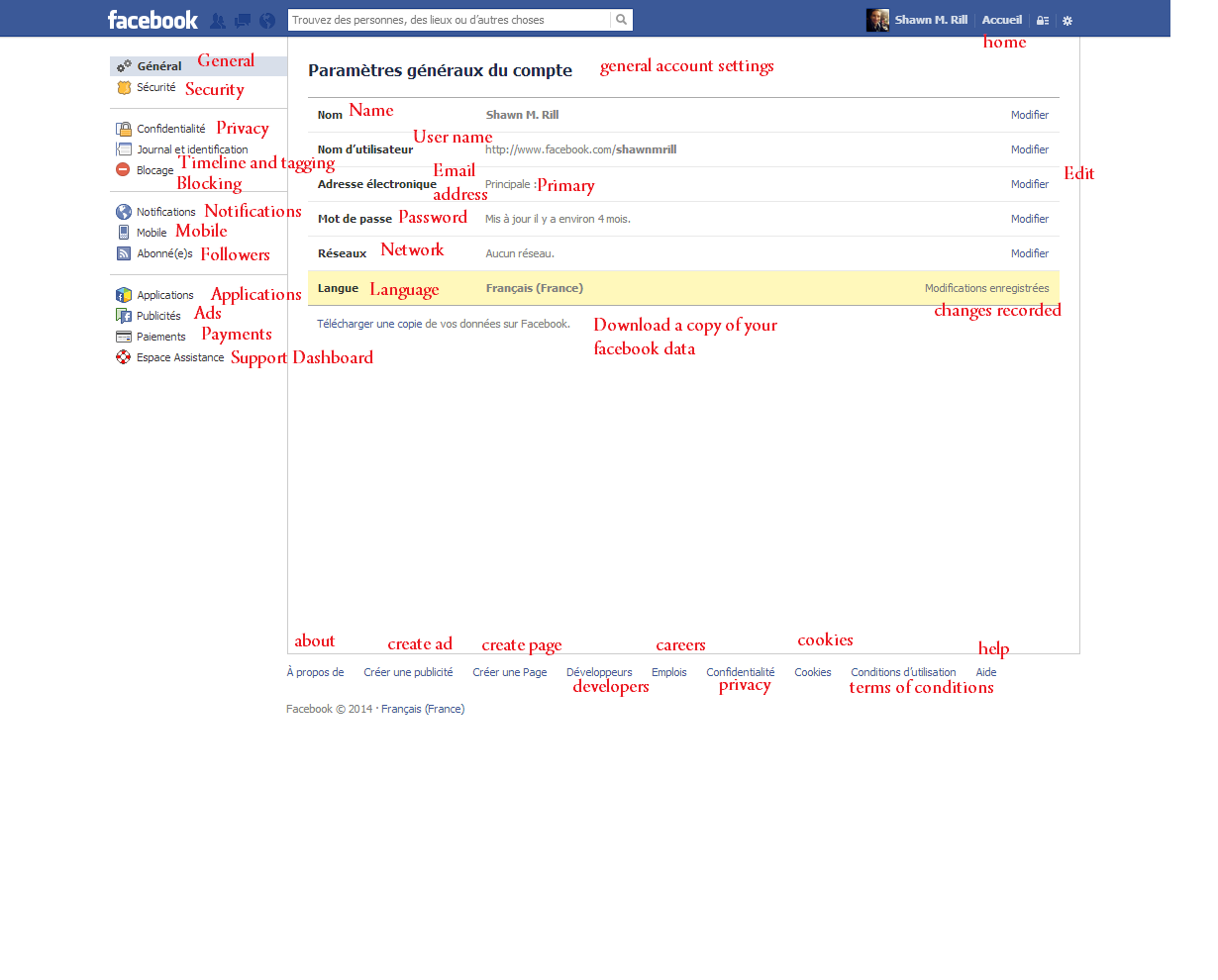Open friend requests icon in top bar
Viewport: 1218px width, 980px height.
(218, 20)
